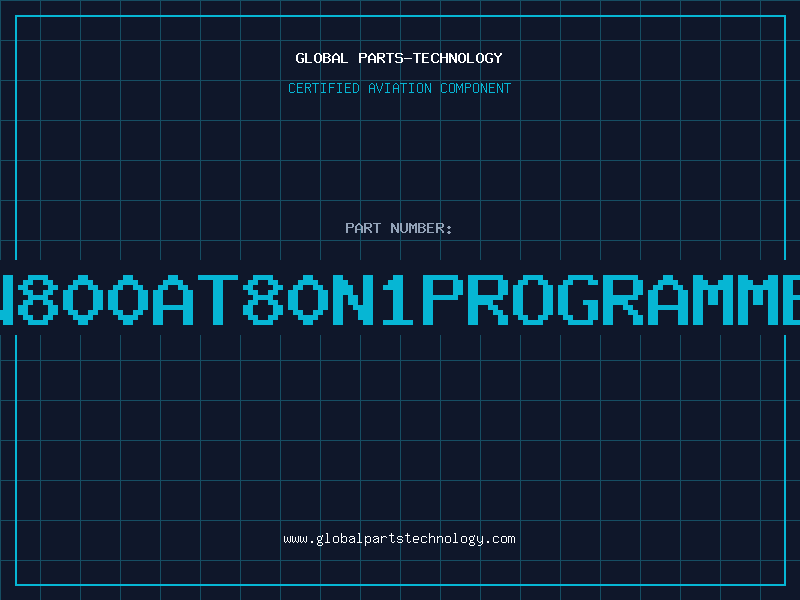Click the 'GLOBAL PARTS-TECHNOLOGY' heading
This screenshot has width=800, height=600.
(x=399, y=58)
